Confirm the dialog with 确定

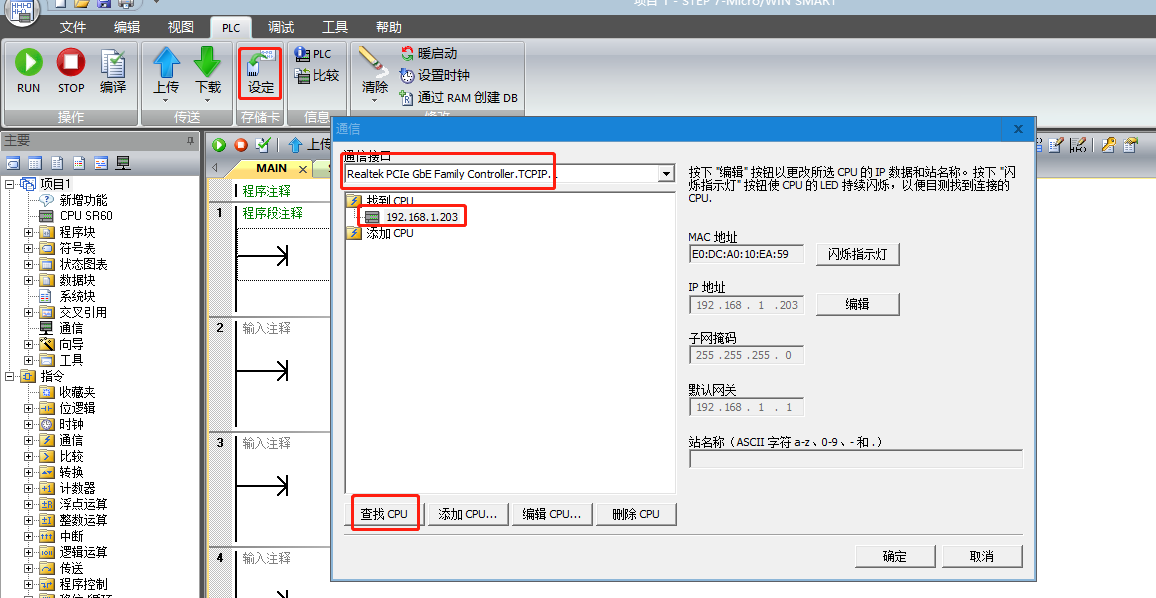[x=894, y=556]
